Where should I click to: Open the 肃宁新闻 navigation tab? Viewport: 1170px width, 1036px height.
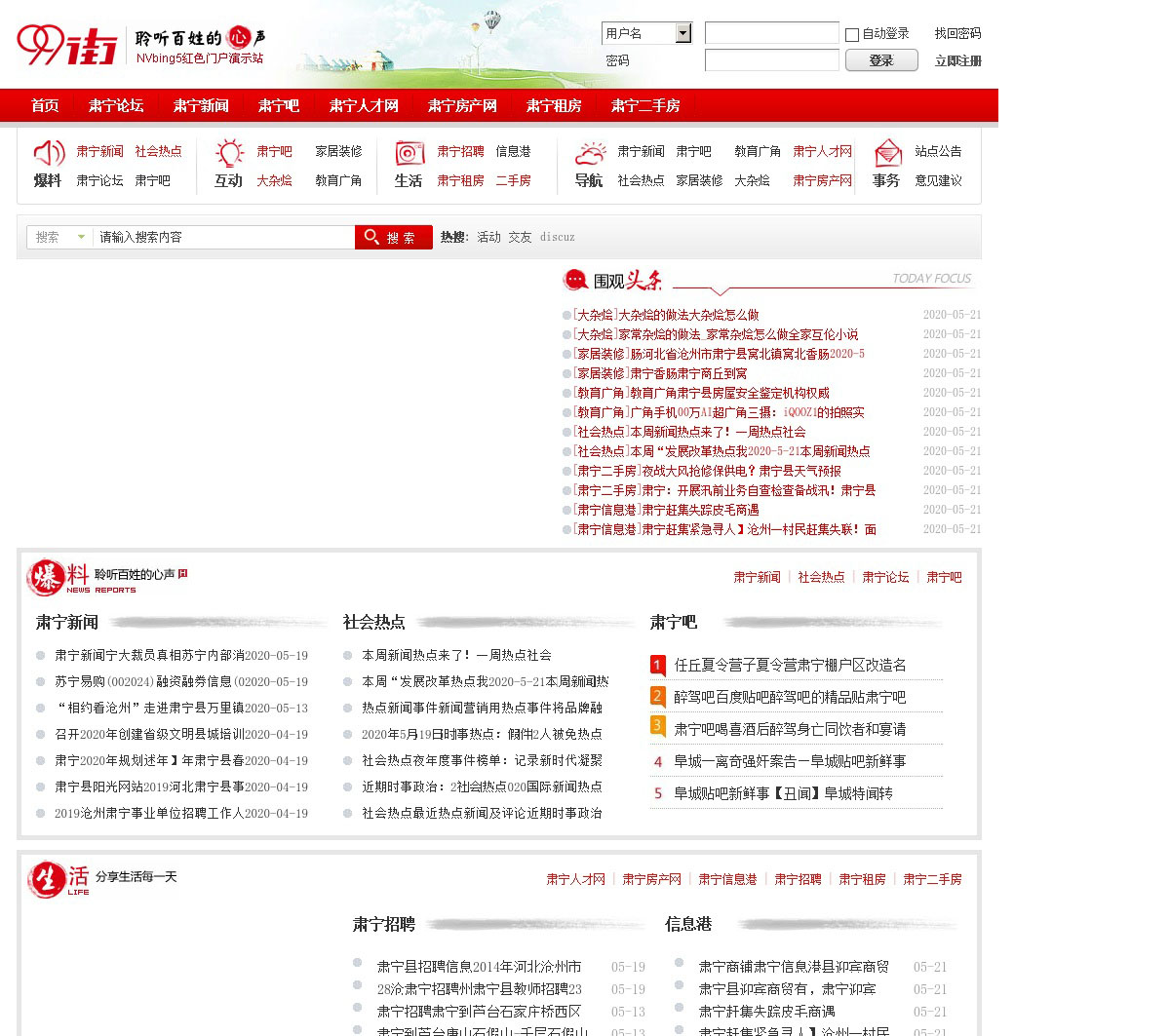201,105
